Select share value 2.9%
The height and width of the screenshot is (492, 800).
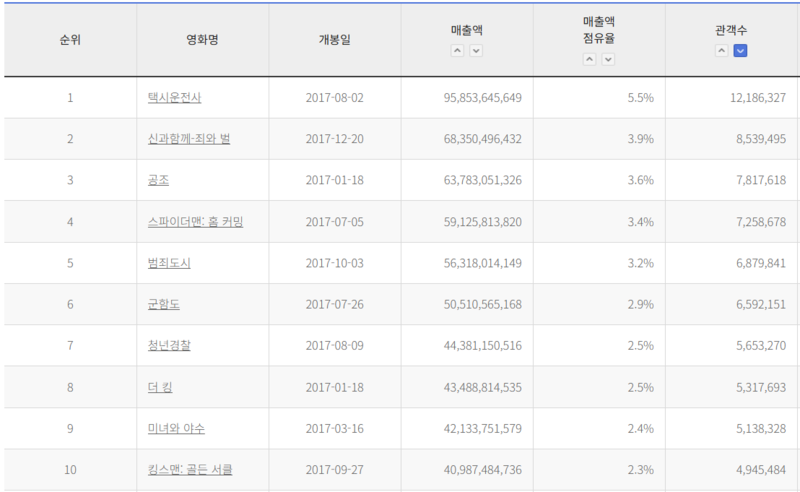pos(641,305)
